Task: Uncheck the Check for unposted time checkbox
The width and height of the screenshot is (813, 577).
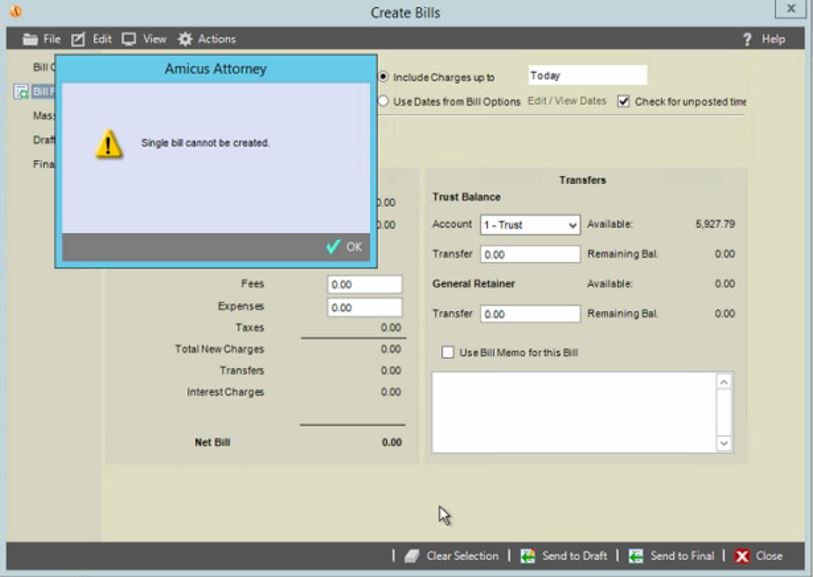Action: [x=622, y=101]
